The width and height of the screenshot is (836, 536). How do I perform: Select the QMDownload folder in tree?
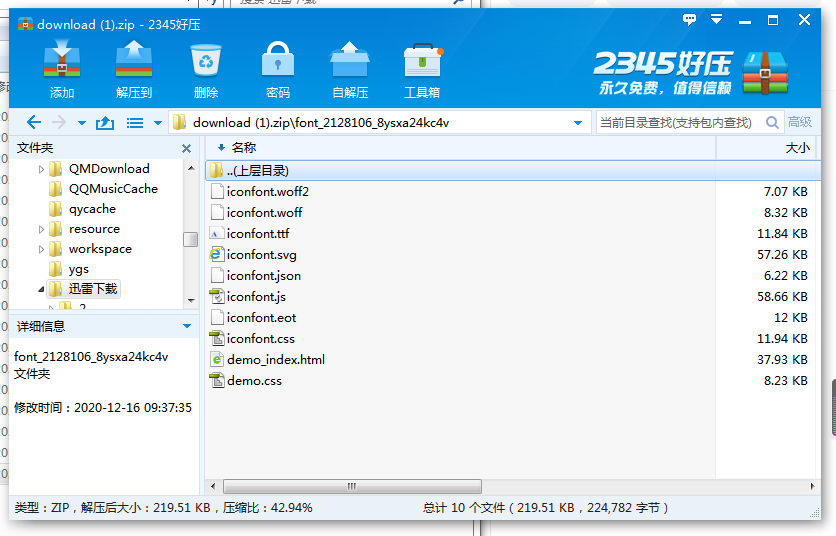[x=99, y=169]
